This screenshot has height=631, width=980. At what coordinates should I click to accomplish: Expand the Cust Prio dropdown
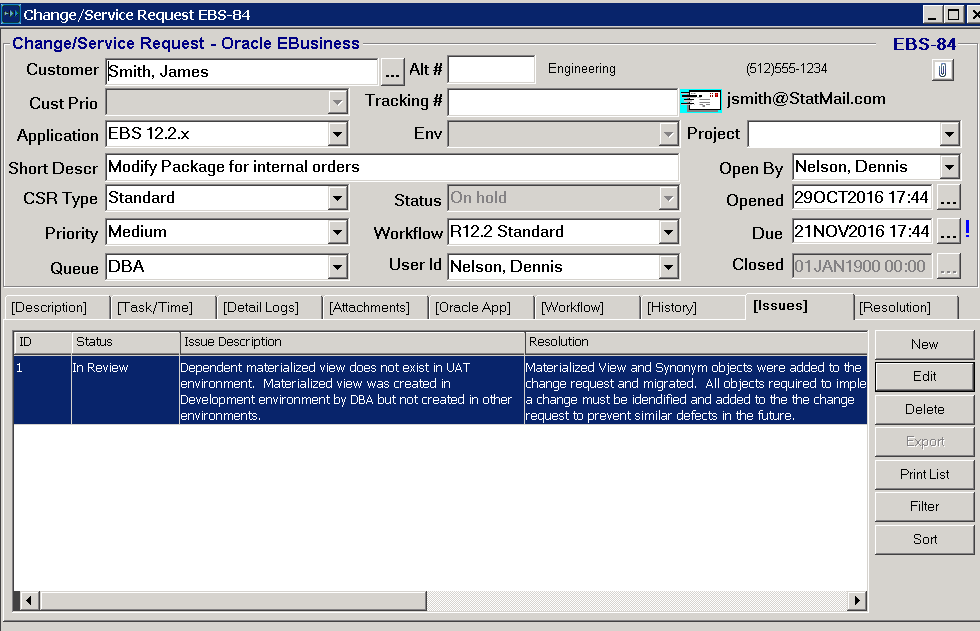337,102
